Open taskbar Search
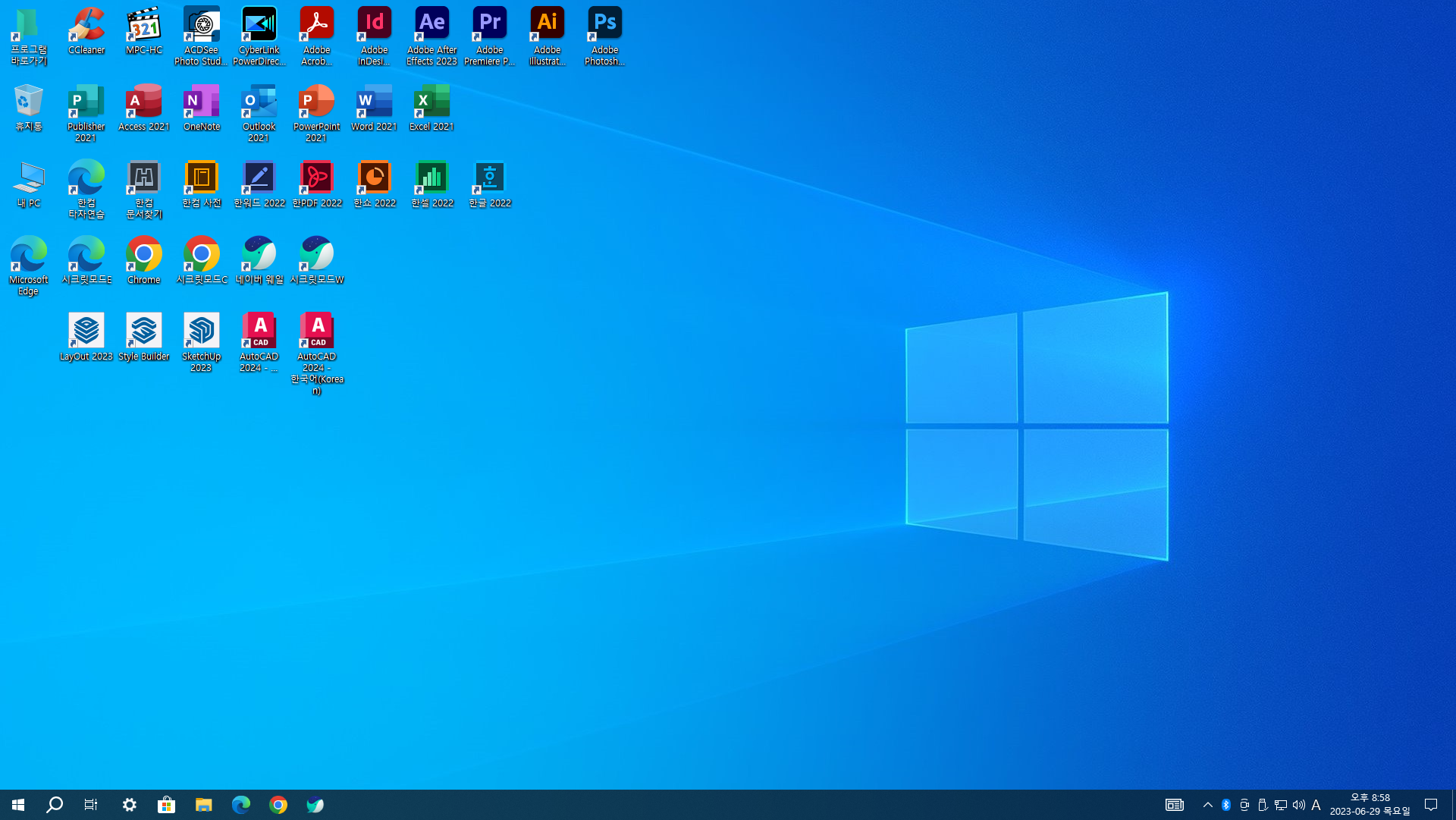This screenshot has height=820, width=1456. click(x=55, y=805)
